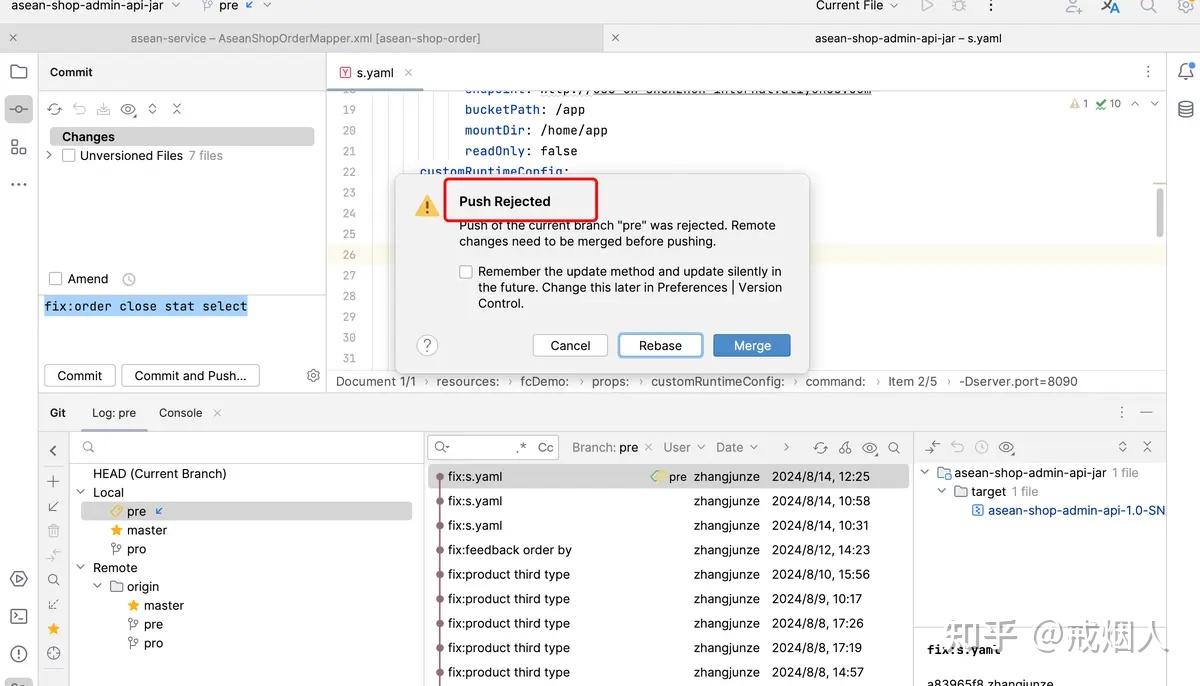Enable 'Remember the update method' checkbox

[465, 271]
